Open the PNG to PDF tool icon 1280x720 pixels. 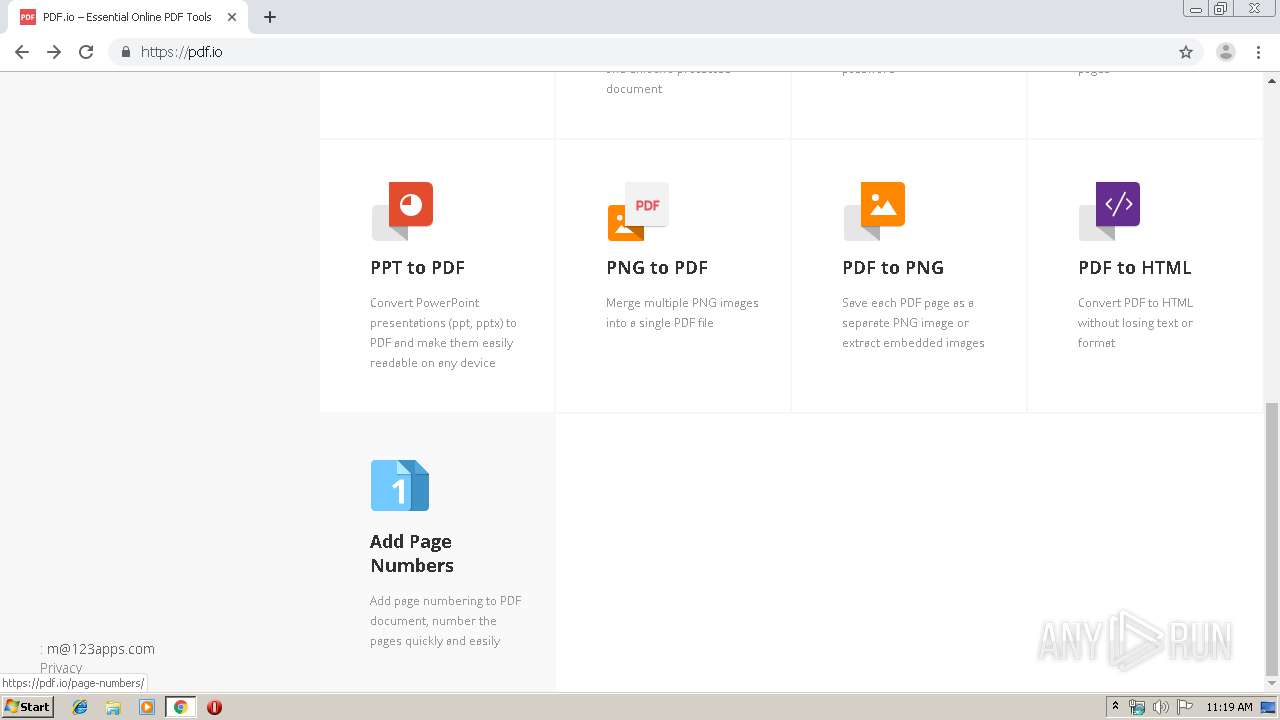(x=638, y=211)
